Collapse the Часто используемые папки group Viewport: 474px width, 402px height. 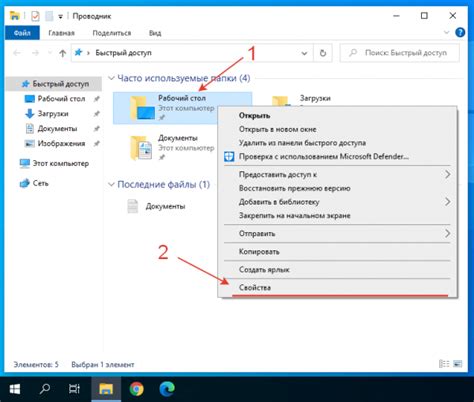111,78
